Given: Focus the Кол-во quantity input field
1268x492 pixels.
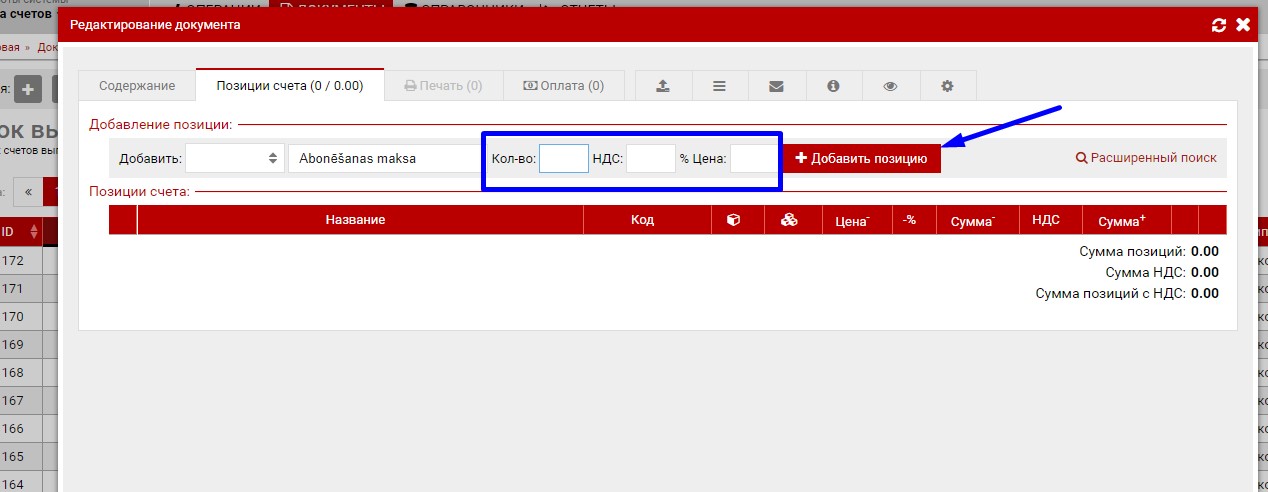Looking at the screenshot, I should point(563,158).
